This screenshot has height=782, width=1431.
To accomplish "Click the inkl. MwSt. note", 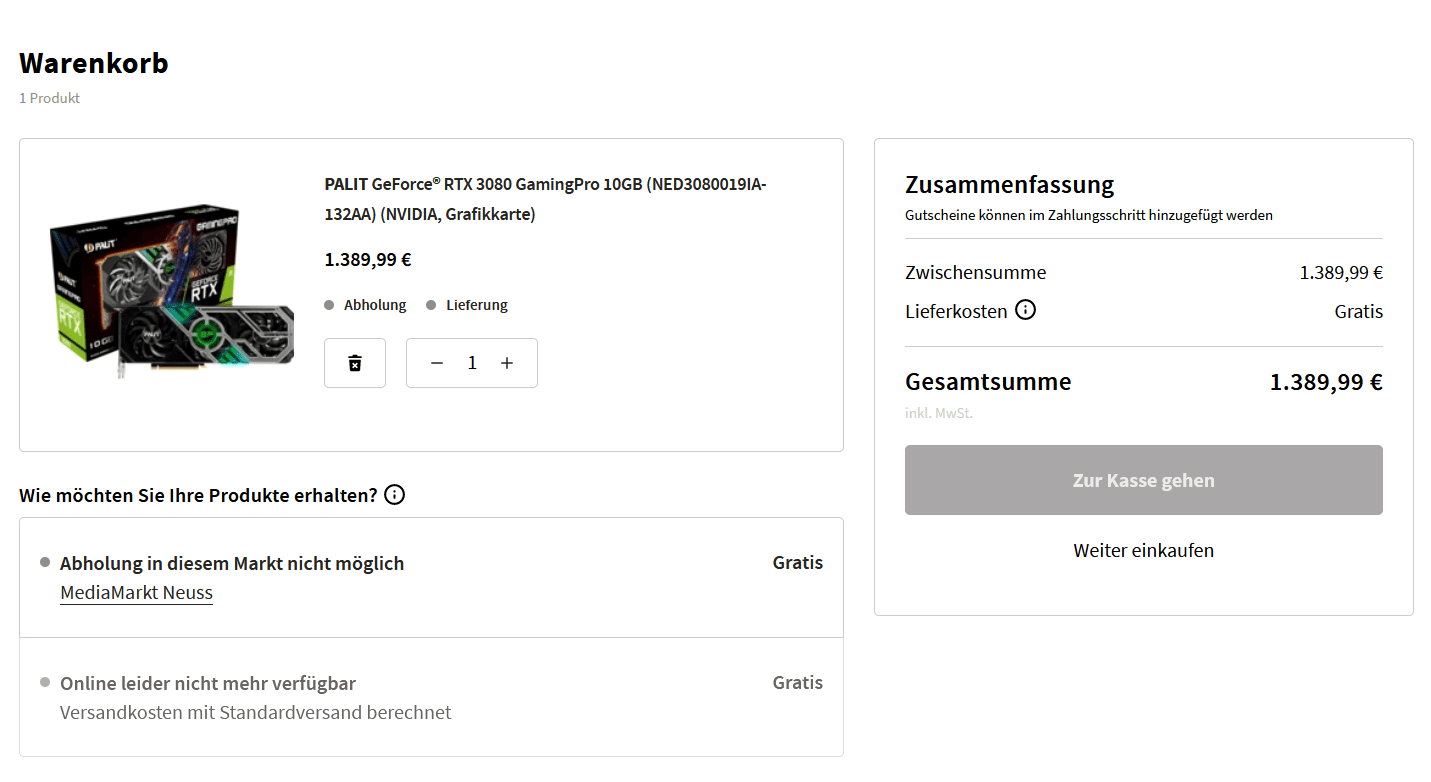I will click(939, 413).
